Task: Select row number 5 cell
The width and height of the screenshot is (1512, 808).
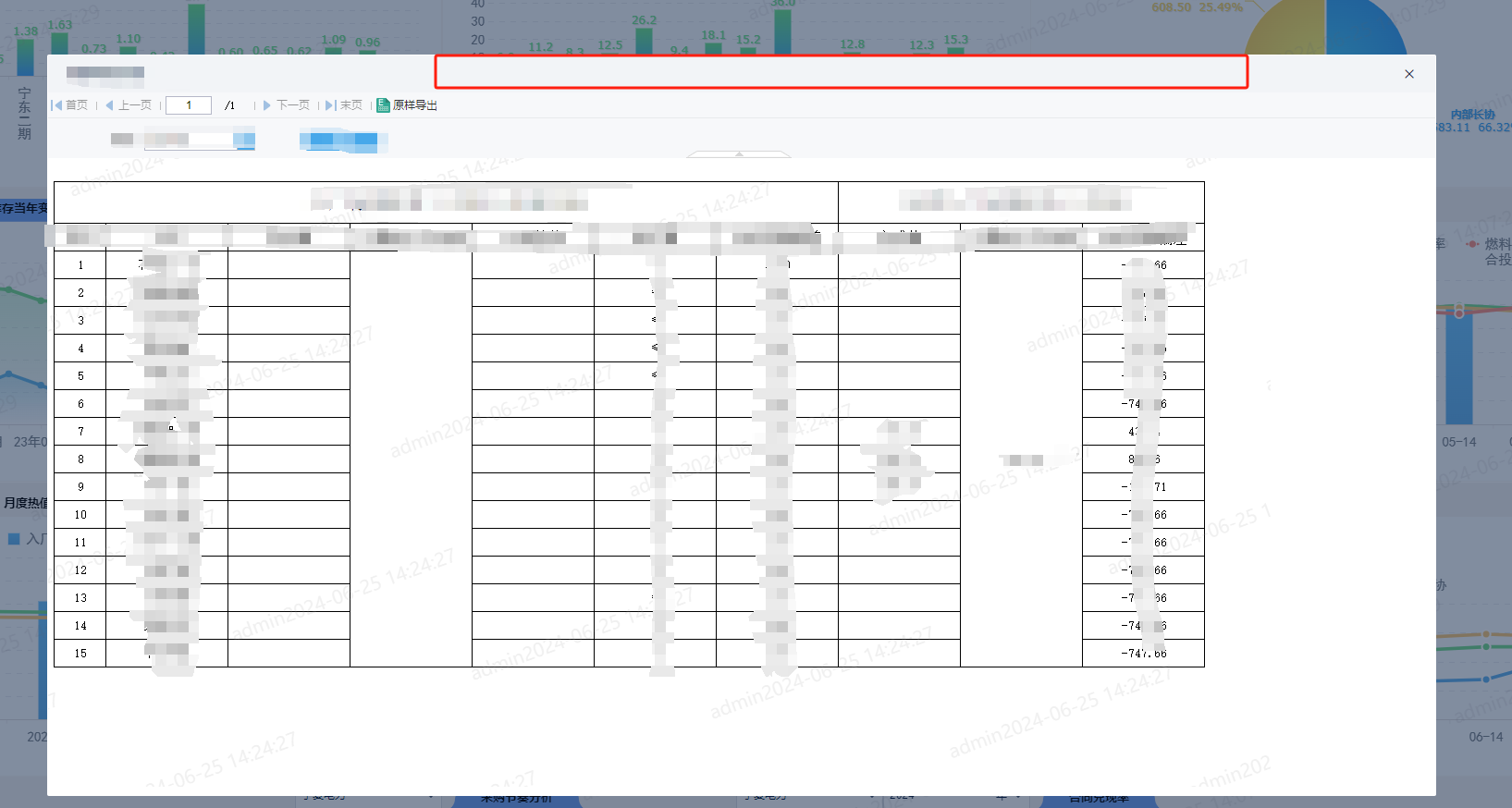Action: point(80,376)
